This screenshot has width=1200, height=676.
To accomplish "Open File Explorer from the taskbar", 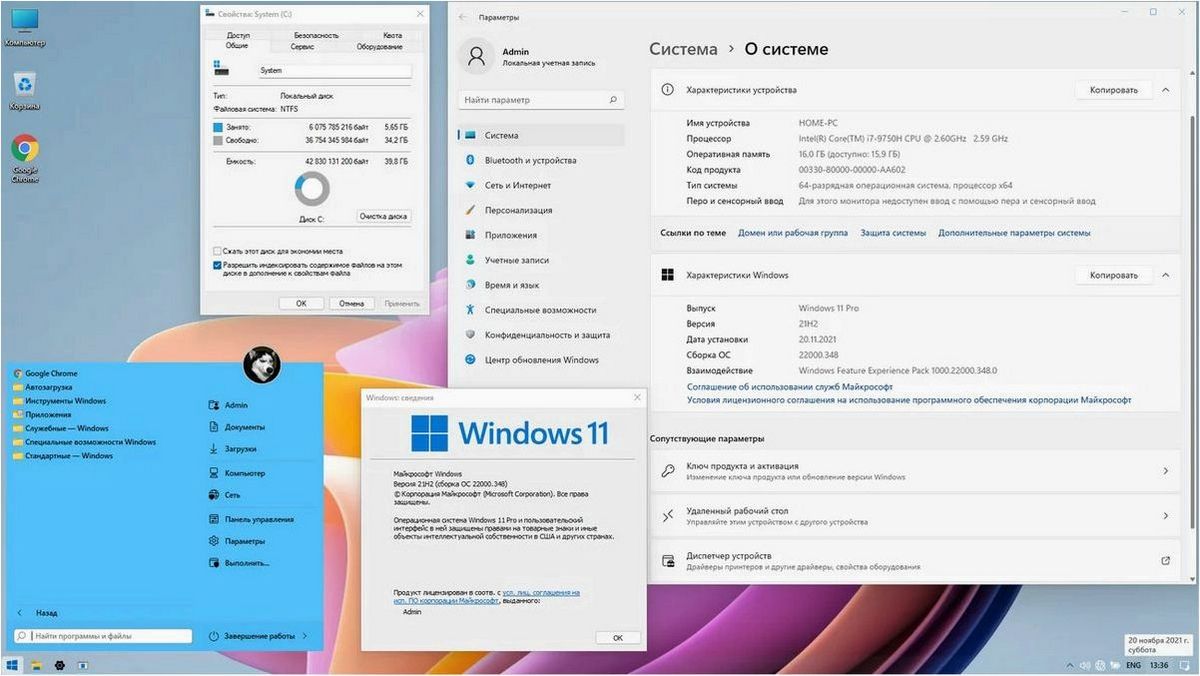I will point(36,664).
